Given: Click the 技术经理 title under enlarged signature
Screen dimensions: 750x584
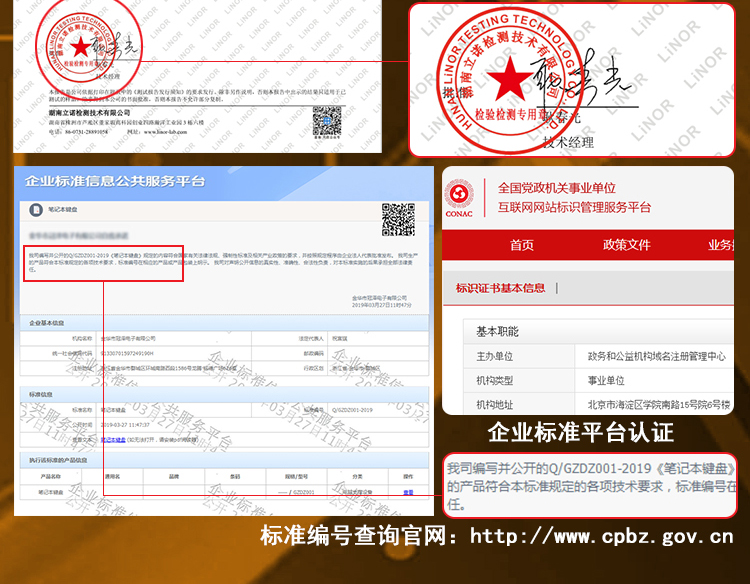Looking at the screenshot, I should point(568,142).
